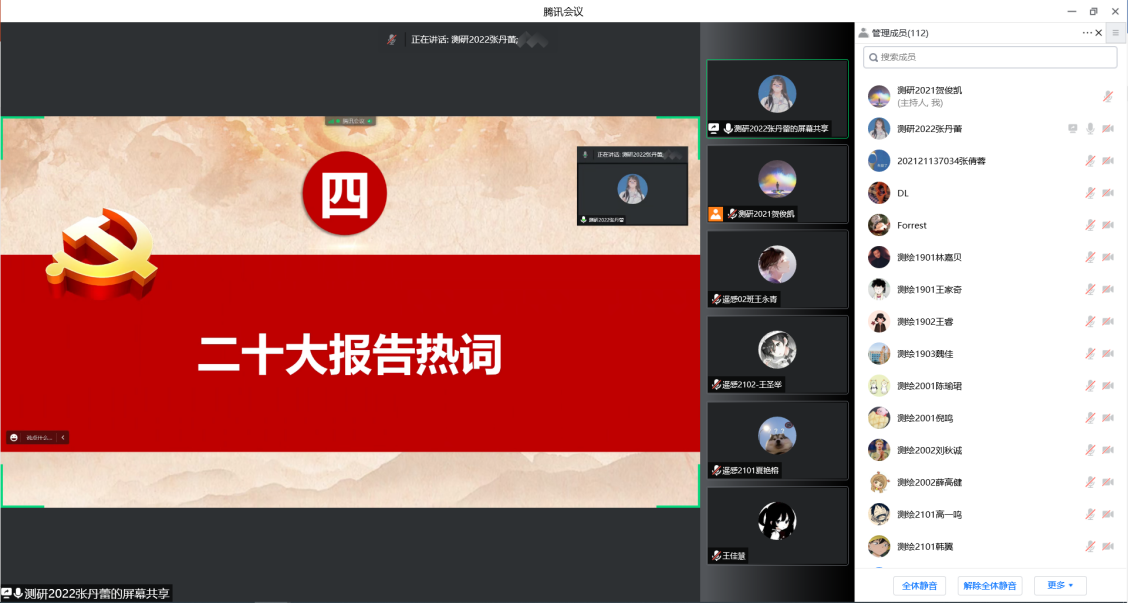Select member 测绘2002刘秋诚 in the list
This screenshot has width=1128, height=603.
(930, 450)
